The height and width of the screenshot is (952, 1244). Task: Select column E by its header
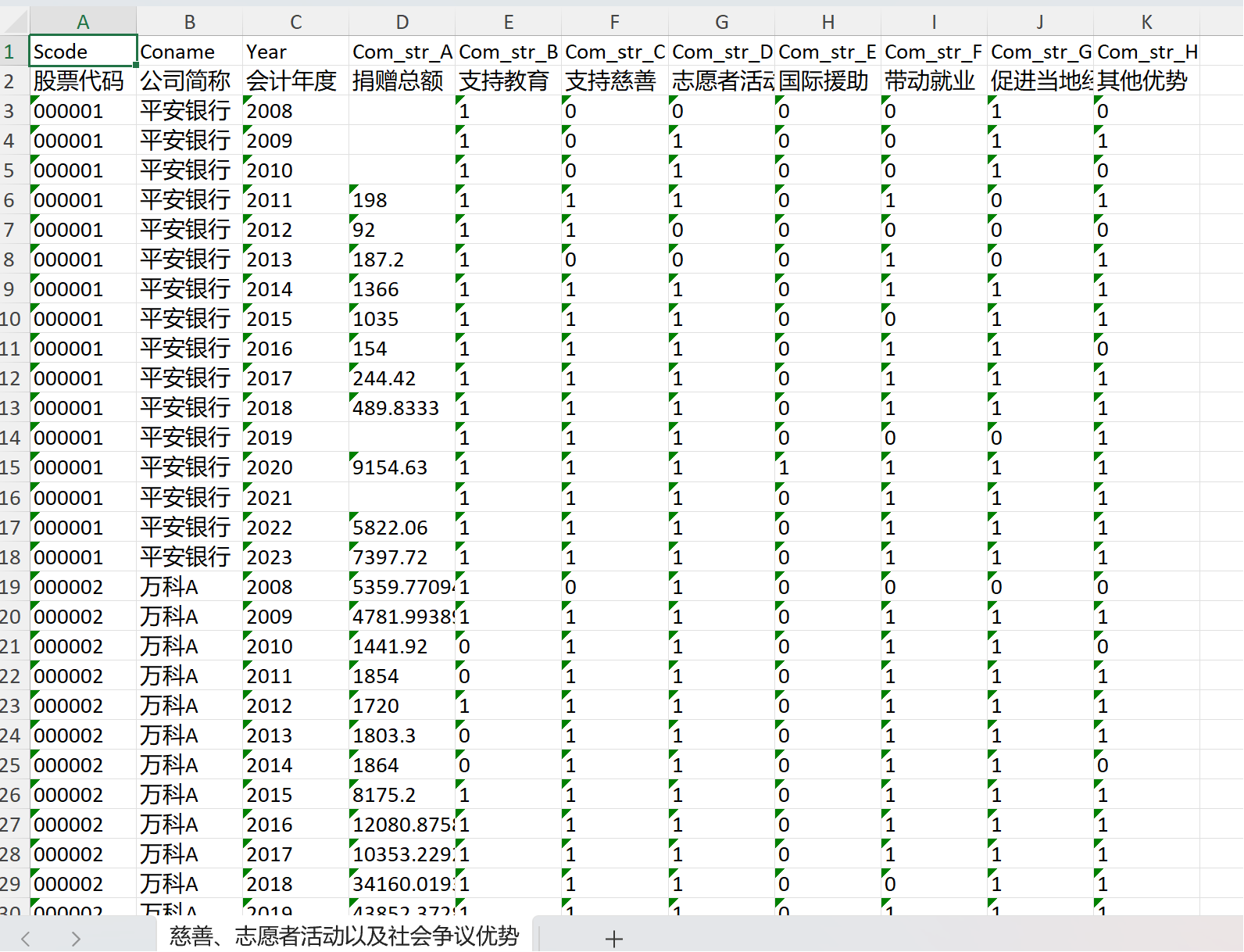509,22
